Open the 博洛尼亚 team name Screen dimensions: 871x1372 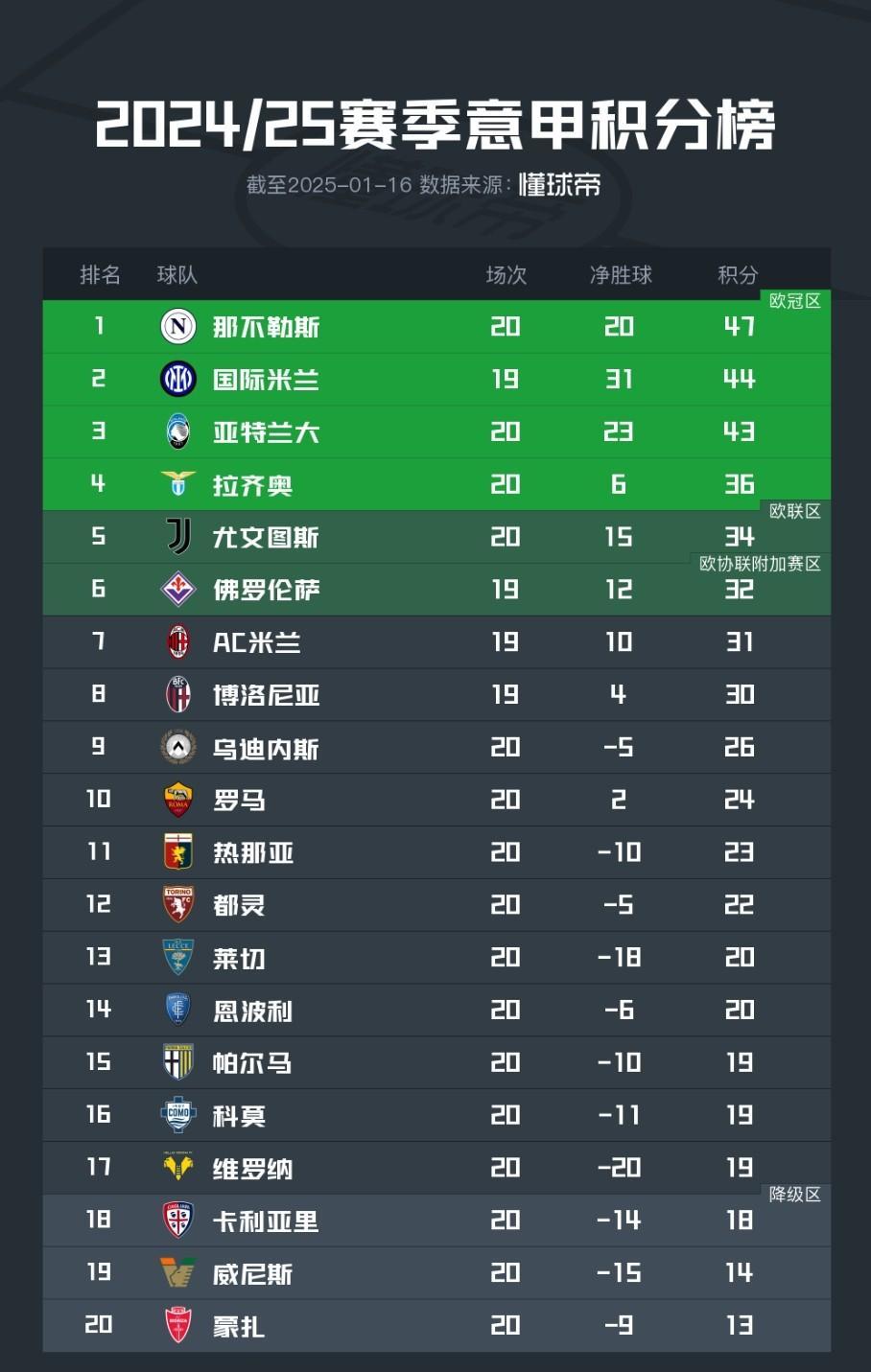[x=266, y=695]
